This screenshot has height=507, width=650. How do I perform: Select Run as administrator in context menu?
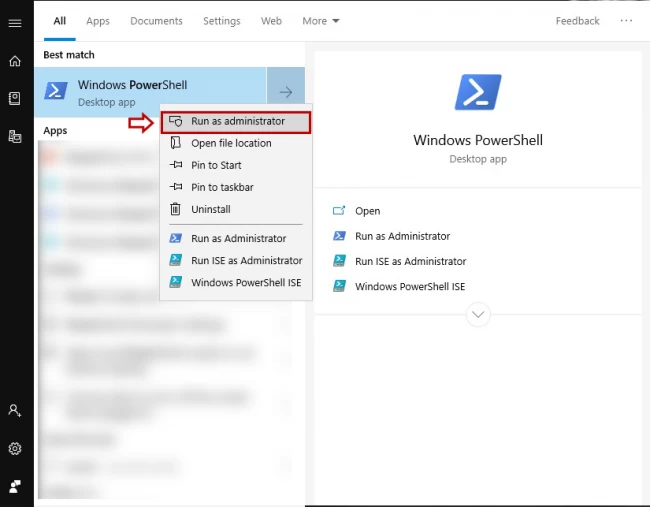coord(237,121)
